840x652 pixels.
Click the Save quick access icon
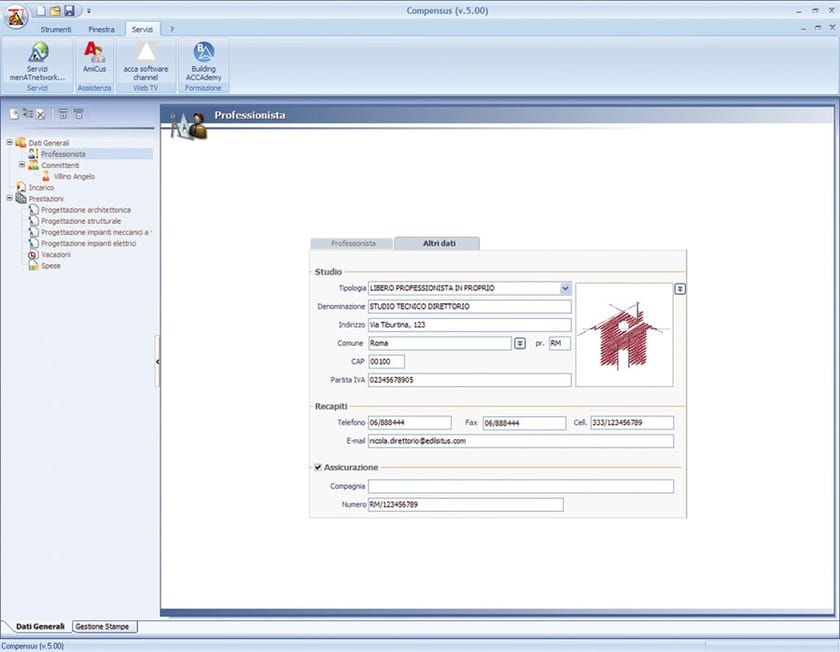pos(68,10)
